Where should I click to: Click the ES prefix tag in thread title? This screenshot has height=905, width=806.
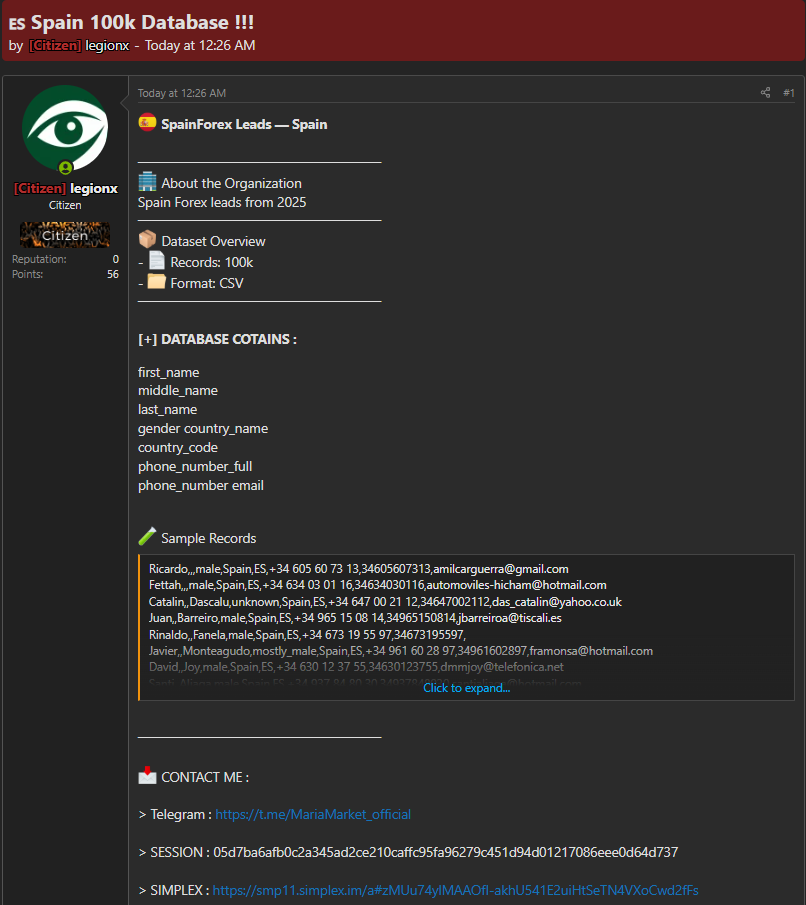[17, 24]
